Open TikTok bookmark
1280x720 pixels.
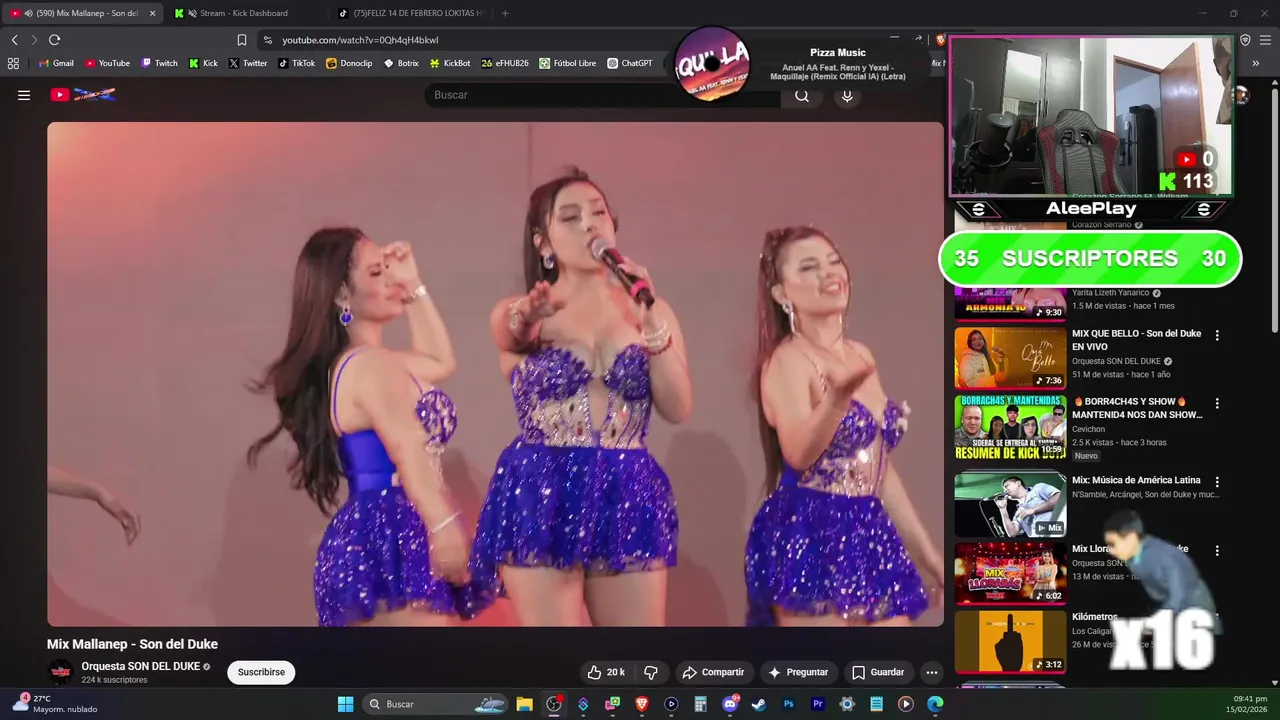click(x=296, y=63)
